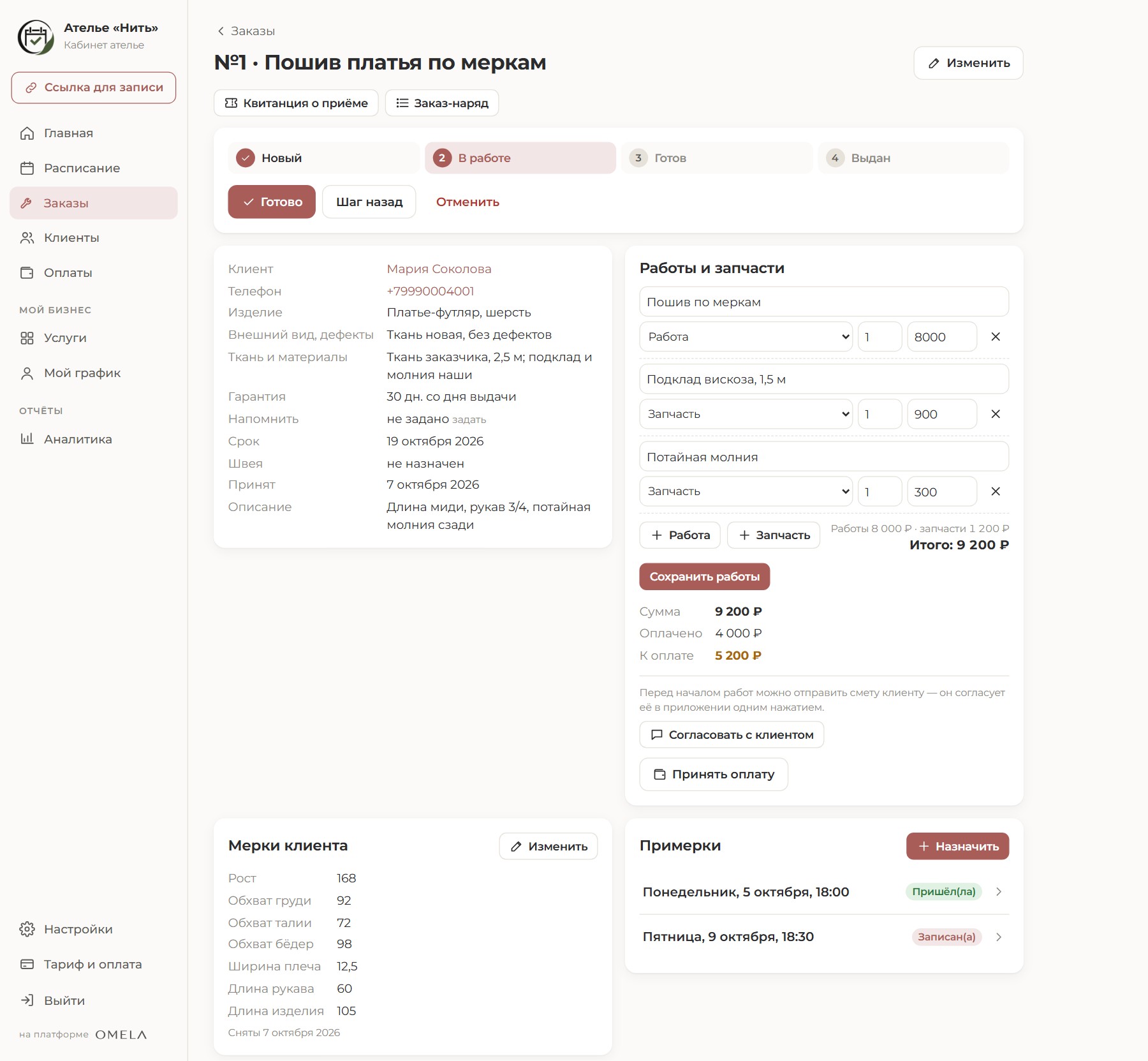1148x1061 pixels.
Task: Mark order as Готово
Action: [x=272, y=202]
